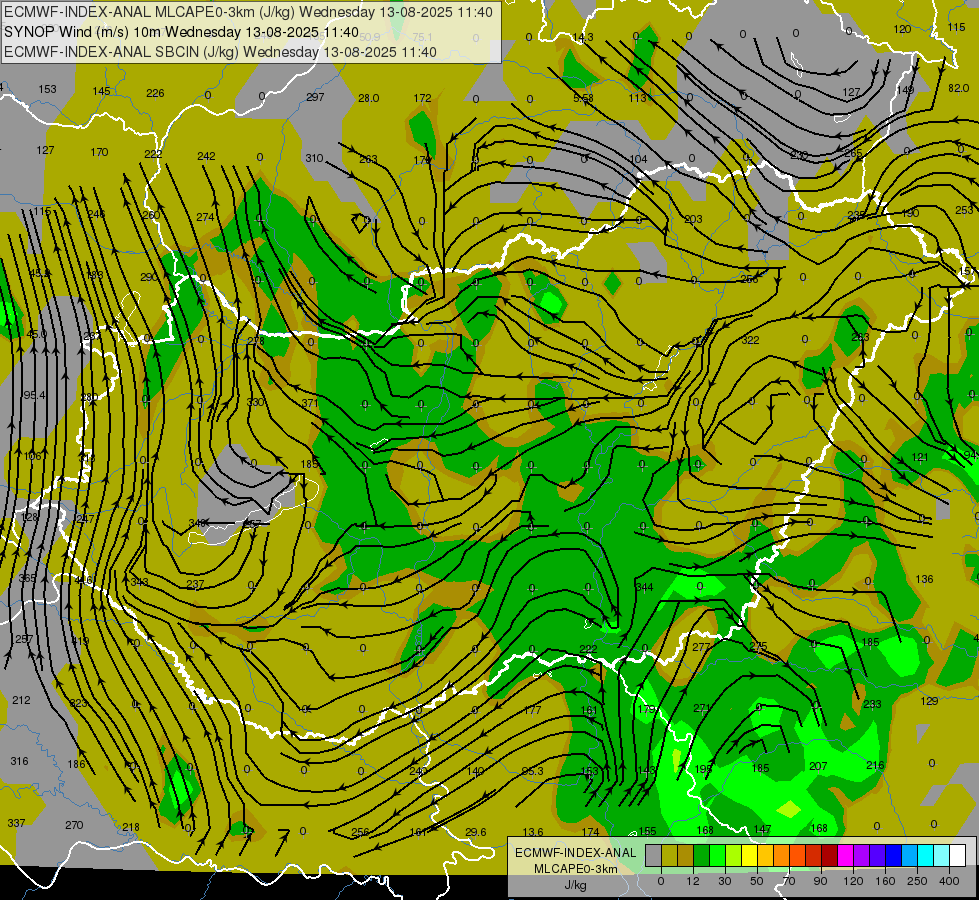Click the SBCIN value 322
The height and width of the screenshot is (900, 979).
pyautogui.click(x=750, y=340)
